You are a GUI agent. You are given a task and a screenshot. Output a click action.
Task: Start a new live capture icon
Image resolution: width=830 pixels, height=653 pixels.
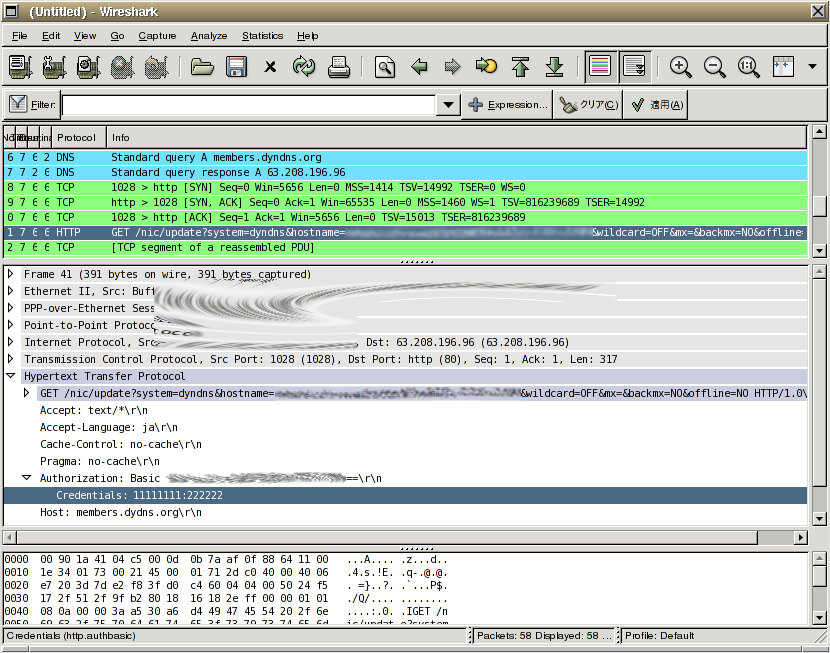(88, 67)
